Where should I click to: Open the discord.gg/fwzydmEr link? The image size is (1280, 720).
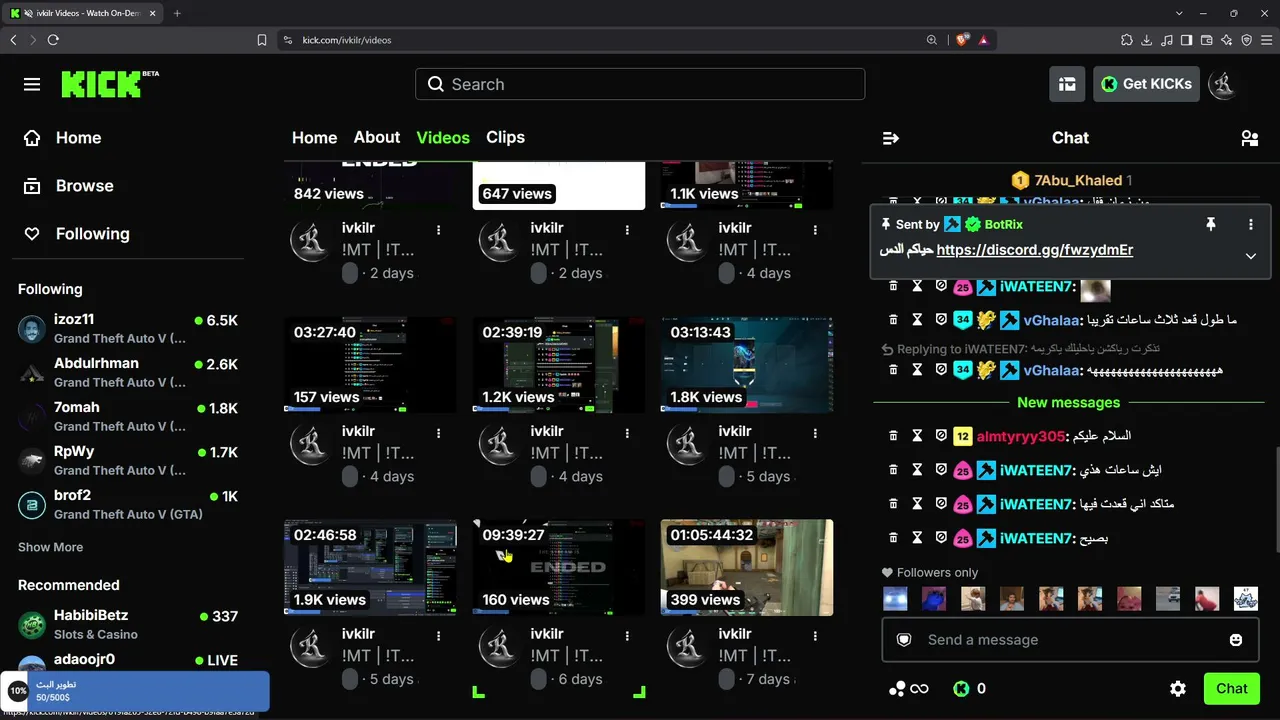1035,250
